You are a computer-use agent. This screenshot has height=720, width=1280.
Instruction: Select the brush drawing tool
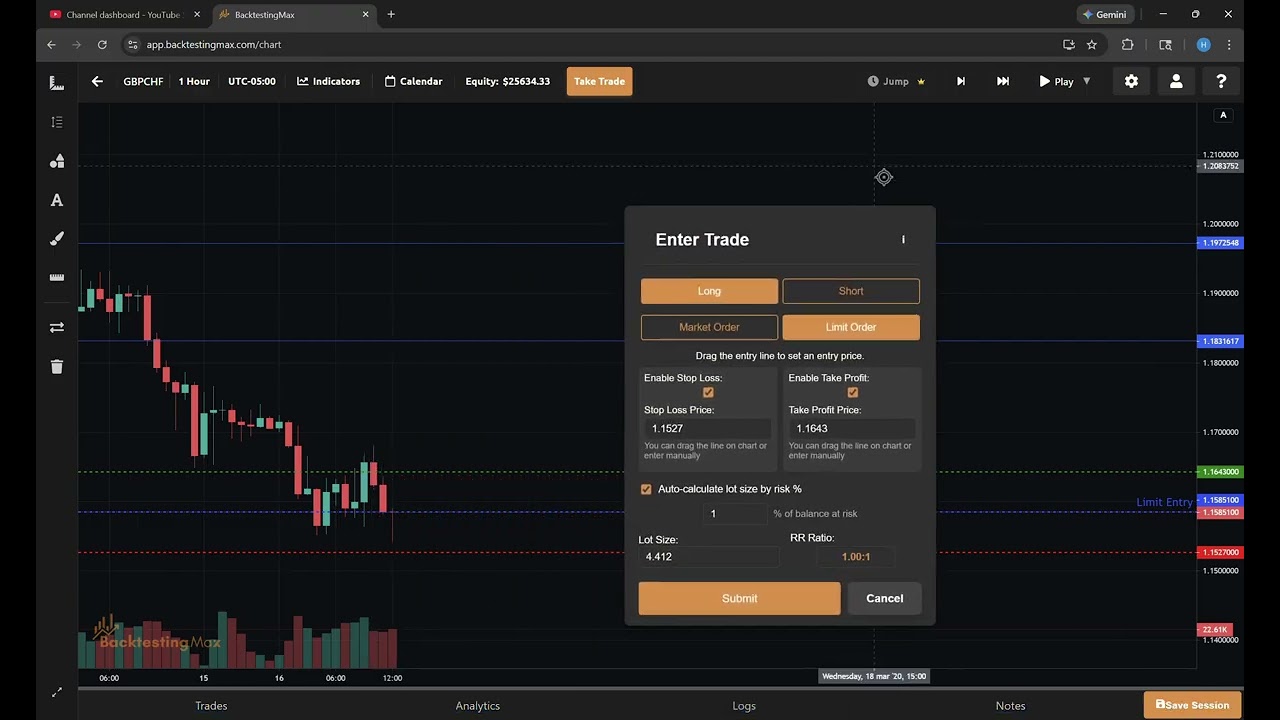coord(57,239)
